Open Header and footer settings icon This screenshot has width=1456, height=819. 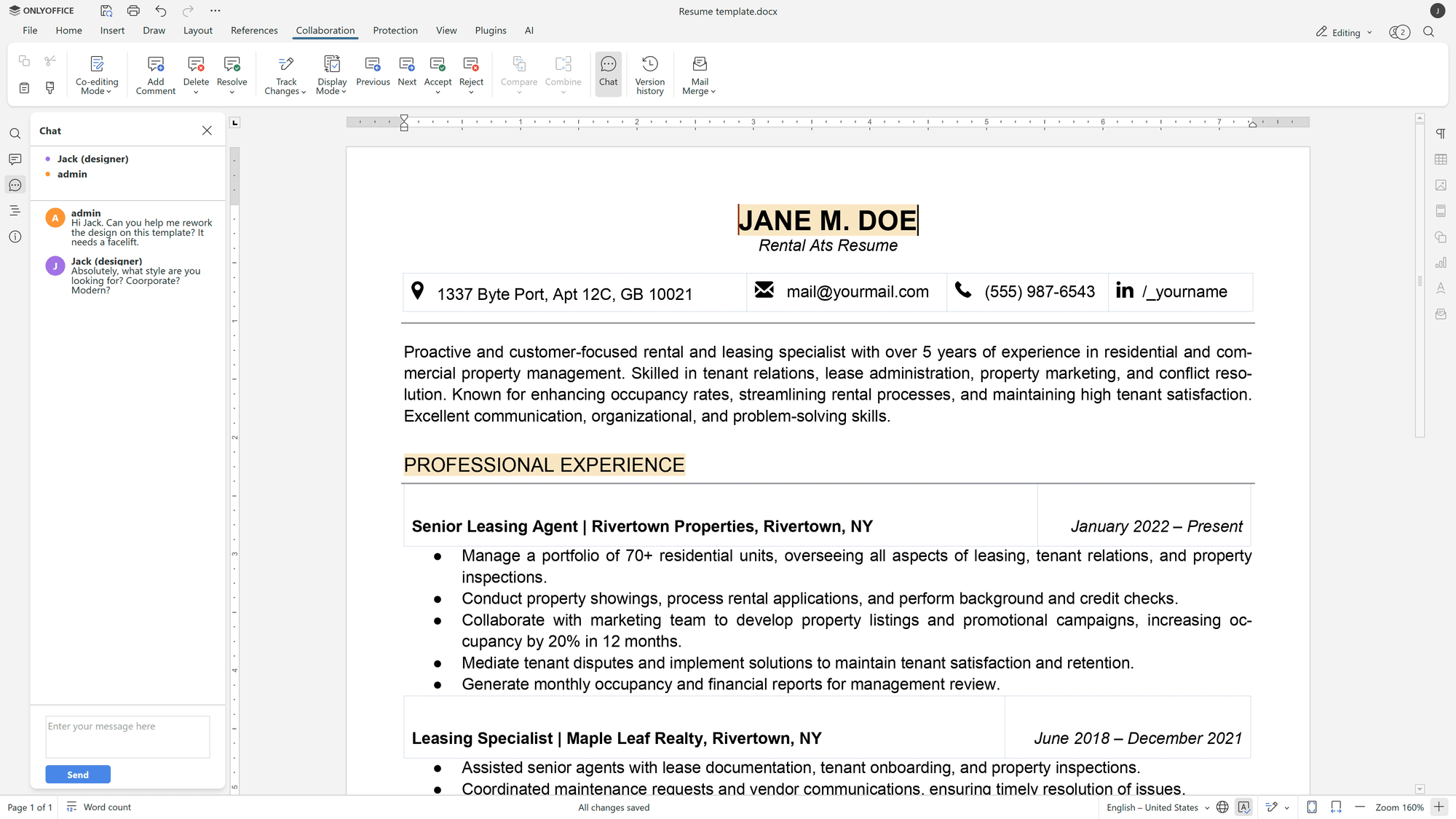tap(1441, 211)
